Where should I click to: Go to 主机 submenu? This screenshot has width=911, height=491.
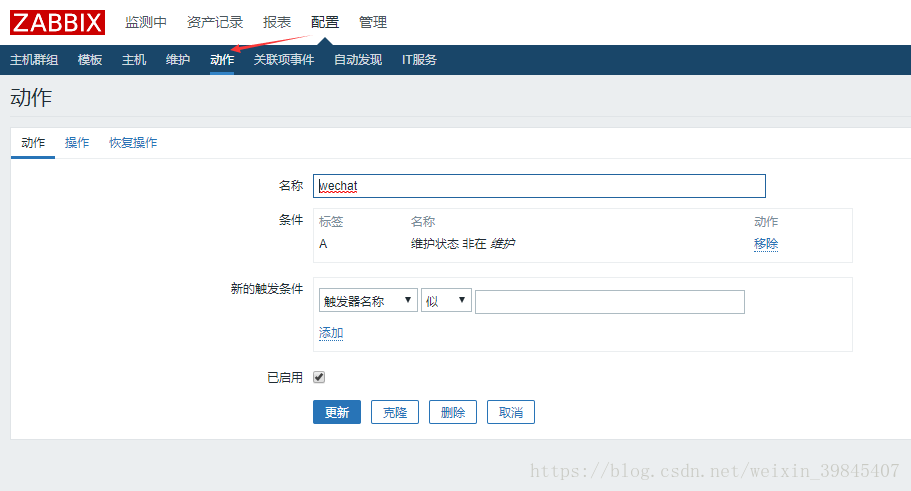coord(134,60)
